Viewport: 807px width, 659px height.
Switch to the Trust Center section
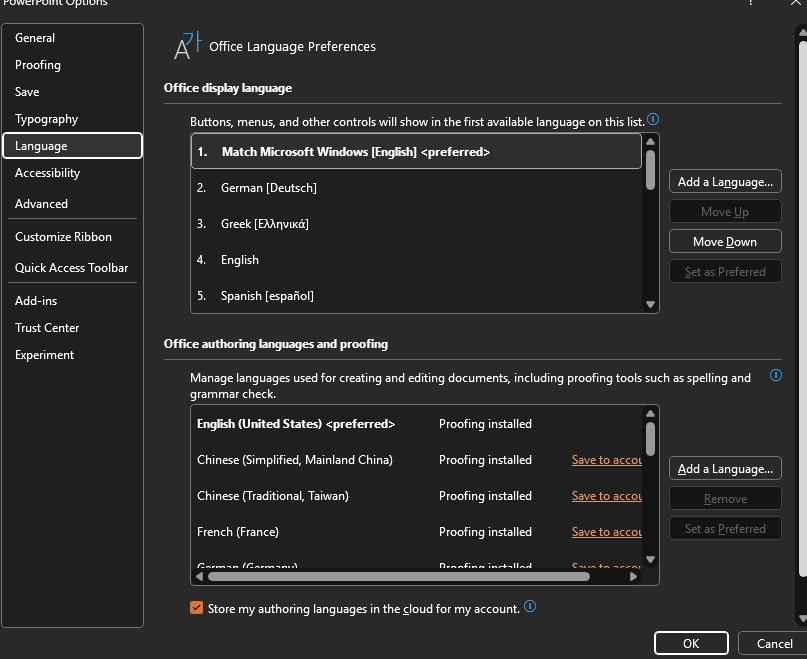pyautogui.click(x=47, y=327)
